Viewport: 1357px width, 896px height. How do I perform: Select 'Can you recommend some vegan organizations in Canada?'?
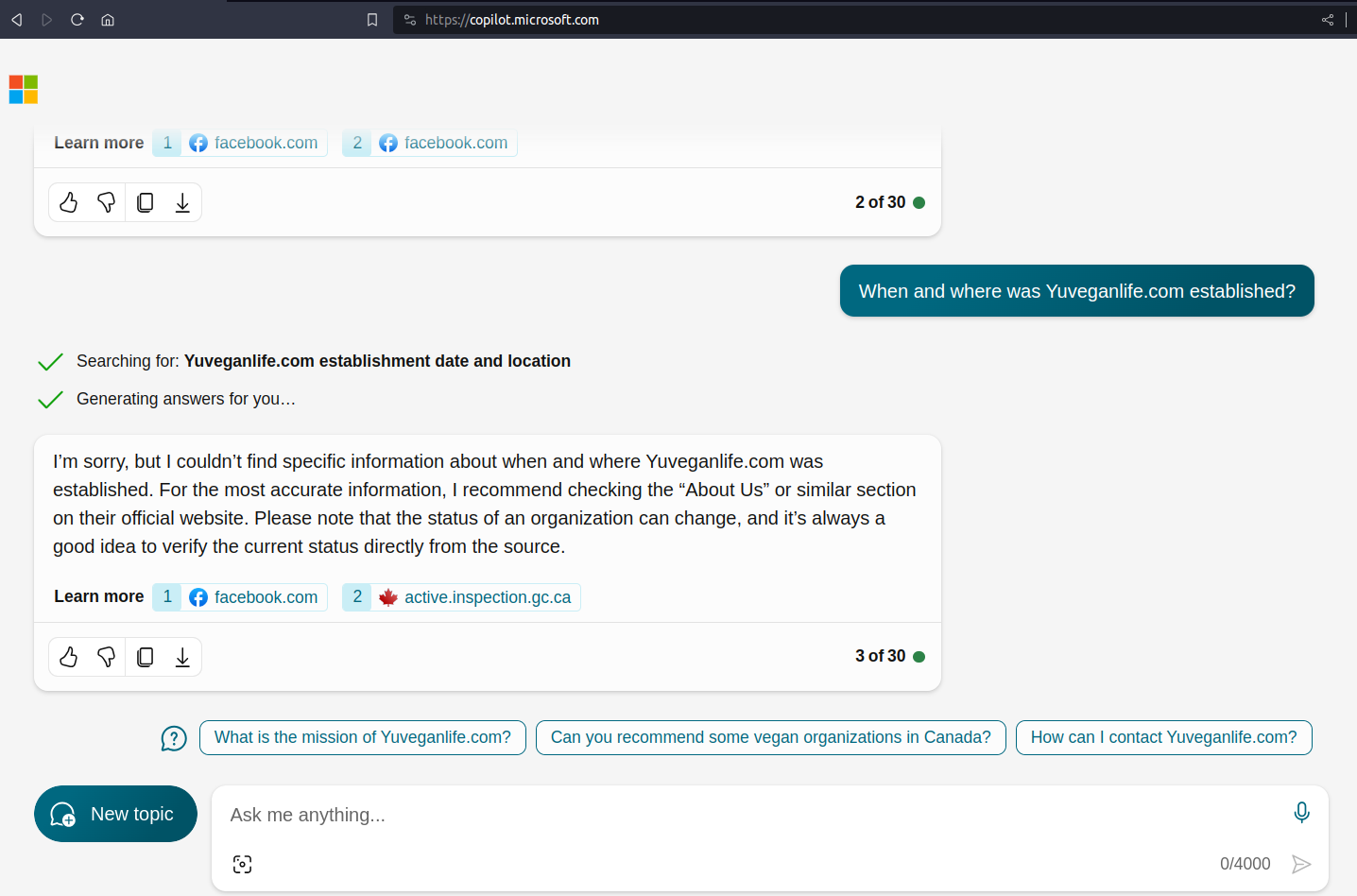pos(771,737)
